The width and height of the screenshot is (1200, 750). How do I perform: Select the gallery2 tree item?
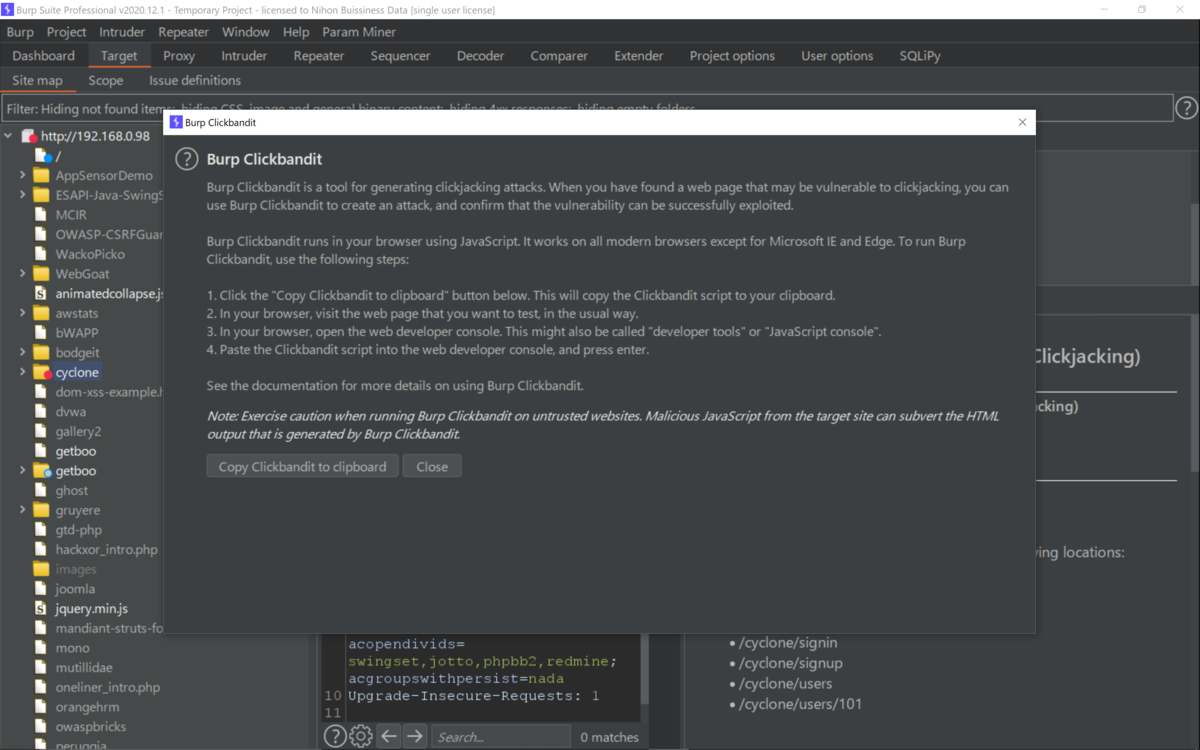click(78, 431)
